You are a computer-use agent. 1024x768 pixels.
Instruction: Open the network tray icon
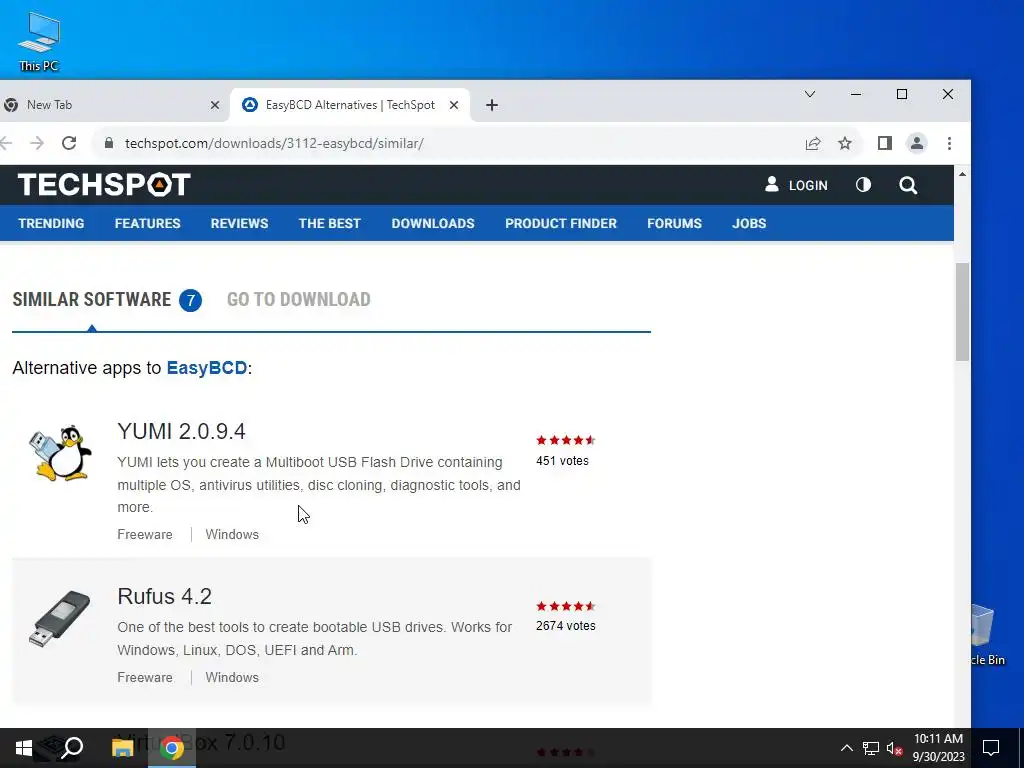(x=871, y=748)
